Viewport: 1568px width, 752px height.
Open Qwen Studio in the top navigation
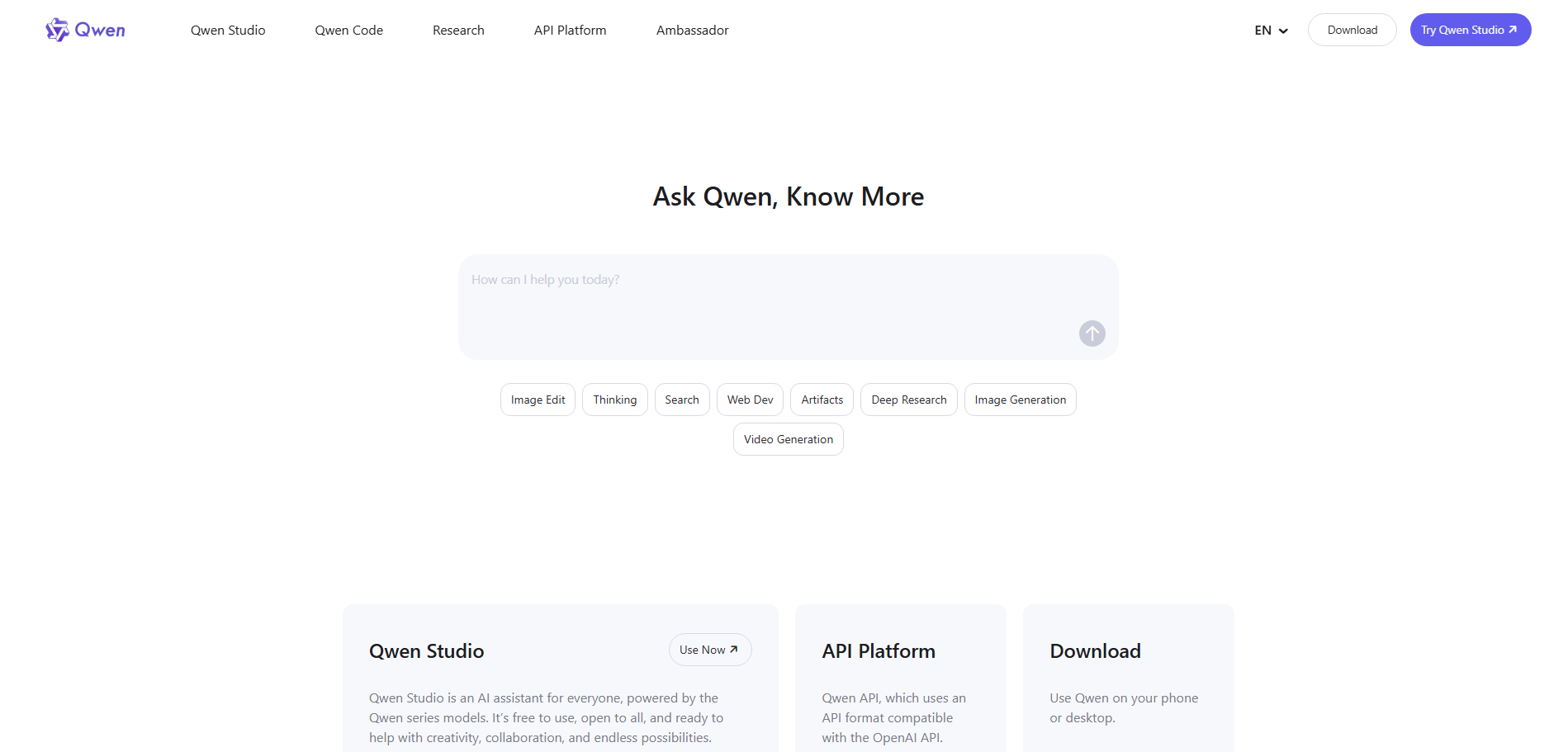click(228, 31)
